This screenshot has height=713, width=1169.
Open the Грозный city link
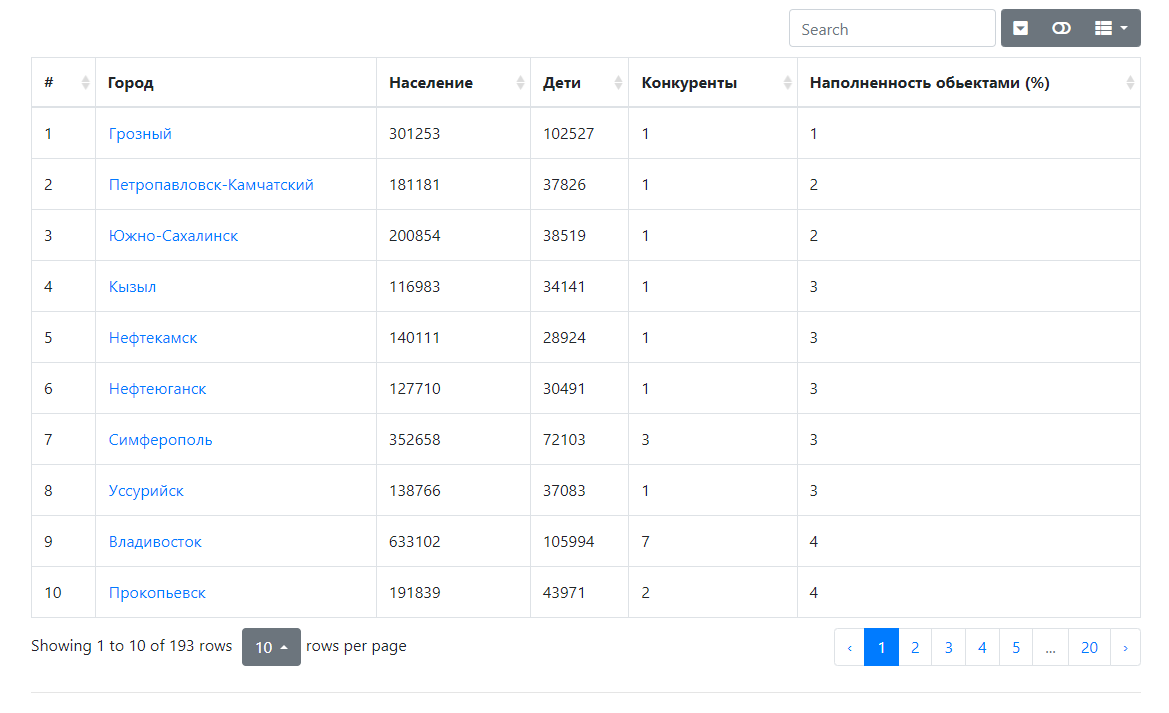[x=140, y=134]
